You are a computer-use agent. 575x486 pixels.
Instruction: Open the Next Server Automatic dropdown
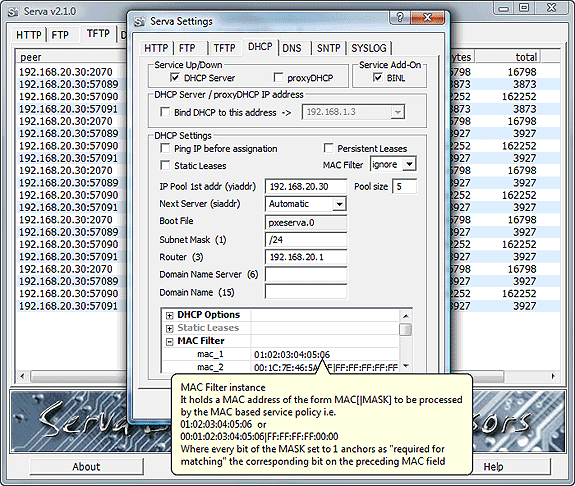coord(339,204)
